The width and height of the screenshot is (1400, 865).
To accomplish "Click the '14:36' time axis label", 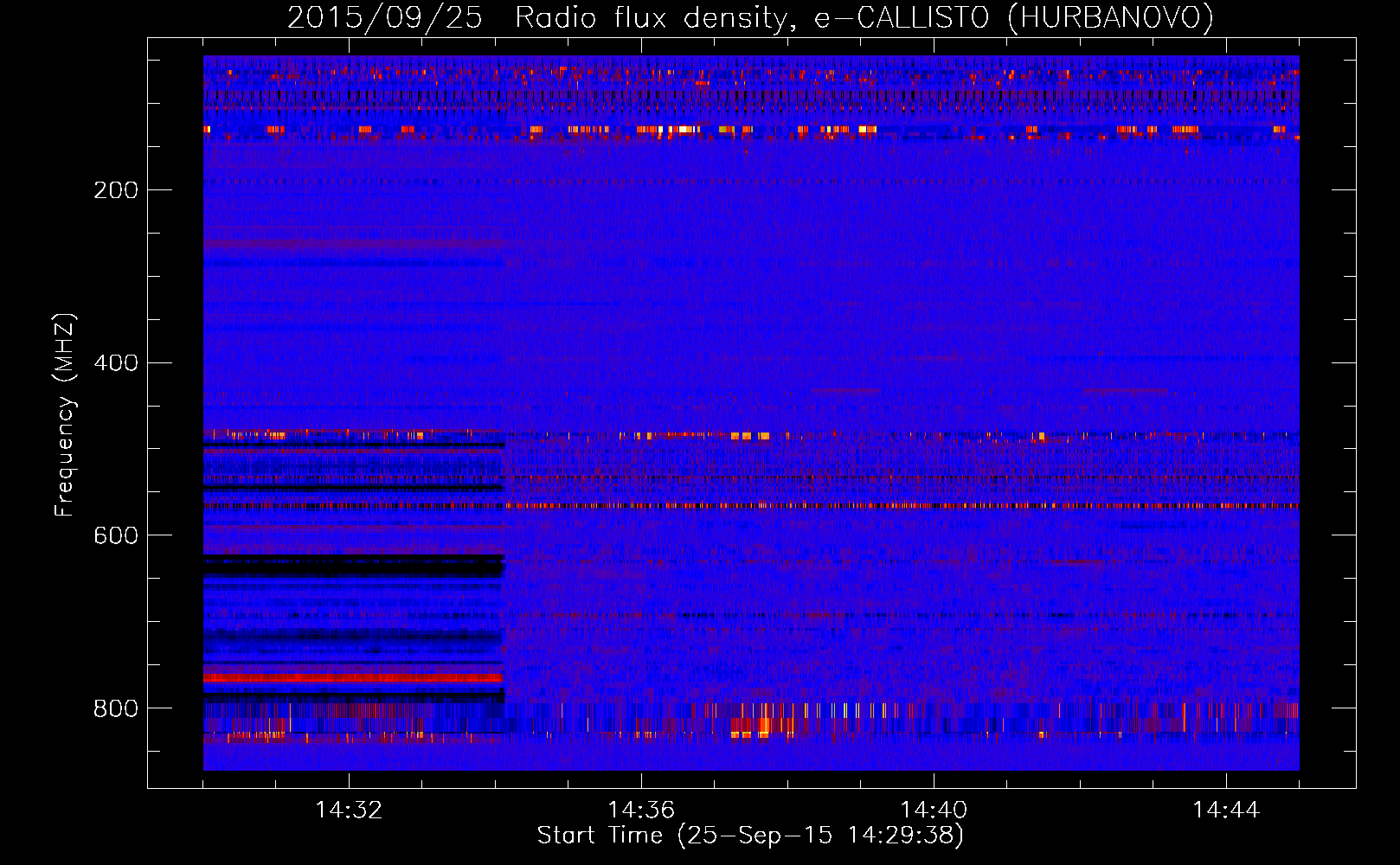I will [641, 811].
